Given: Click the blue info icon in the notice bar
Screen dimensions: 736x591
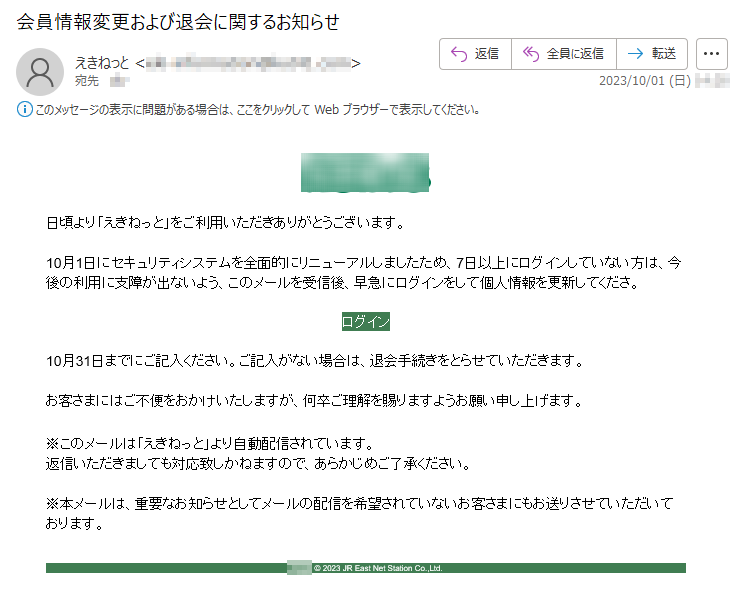Looking at the screenshot, I should [25, 109].
